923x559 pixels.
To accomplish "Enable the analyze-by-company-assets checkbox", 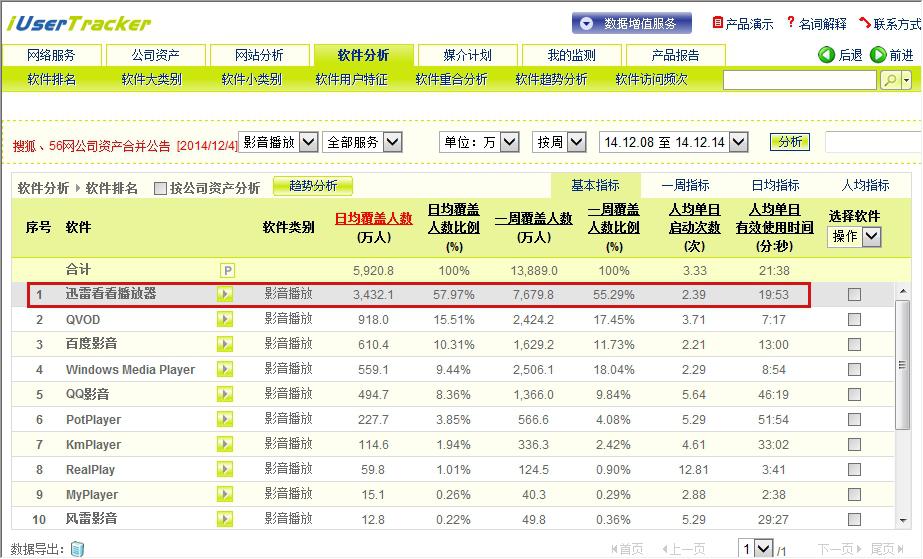I will coord(161,188).
